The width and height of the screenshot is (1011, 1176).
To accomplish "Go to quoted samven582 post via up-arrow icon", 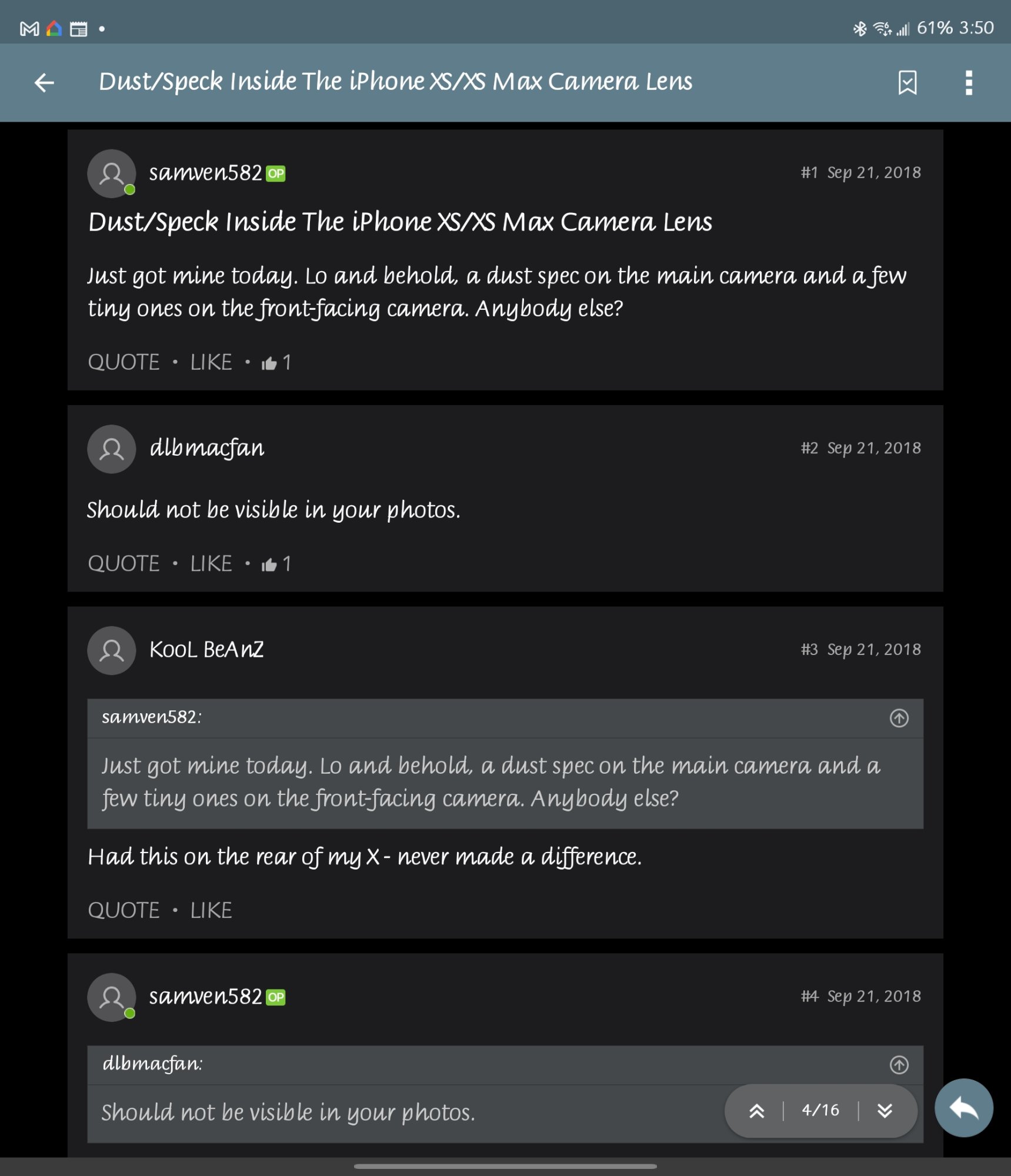I will [x=899, y=718].
